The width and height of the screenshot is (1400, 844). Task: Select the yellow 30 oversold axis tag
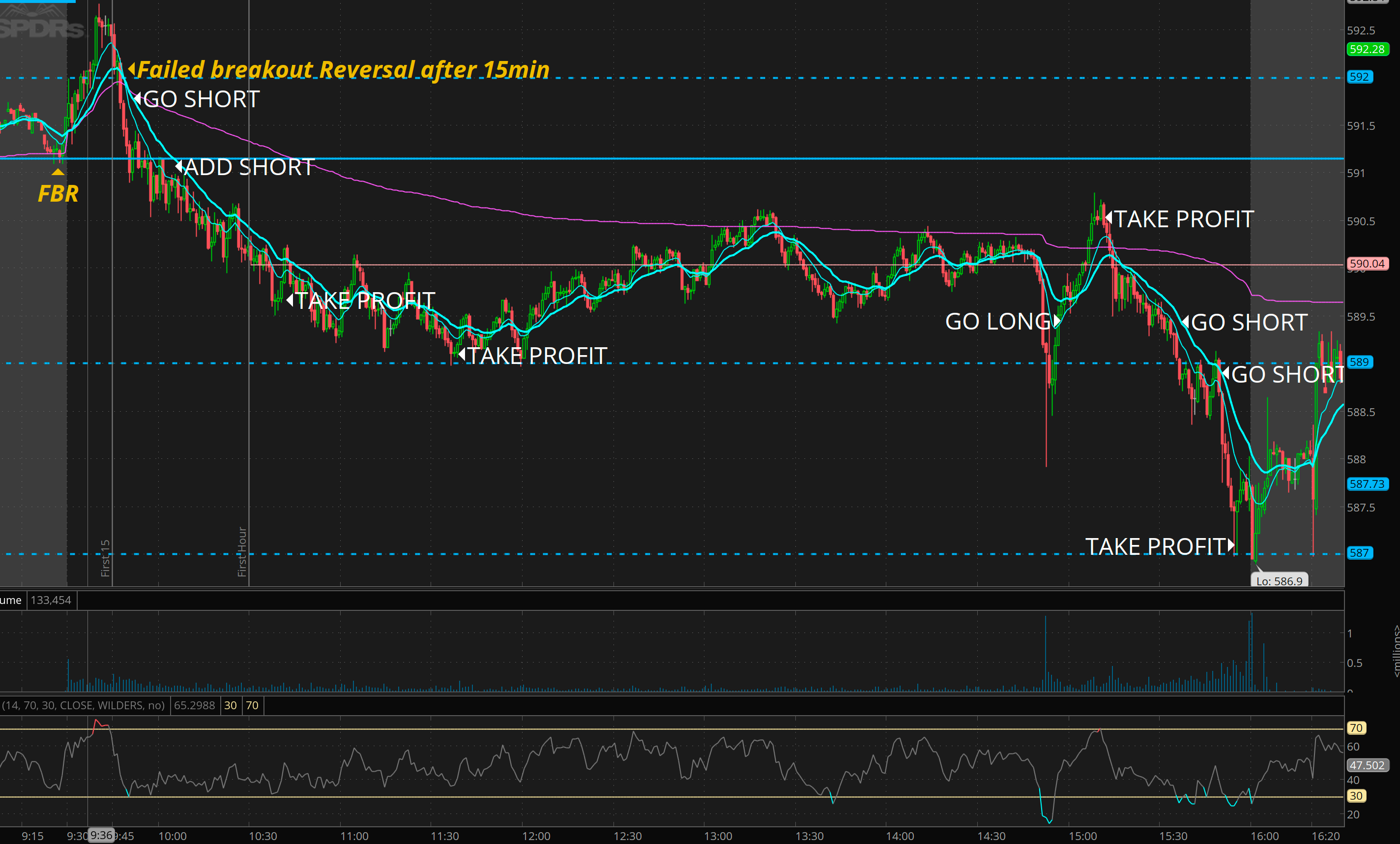[1356, 796]
